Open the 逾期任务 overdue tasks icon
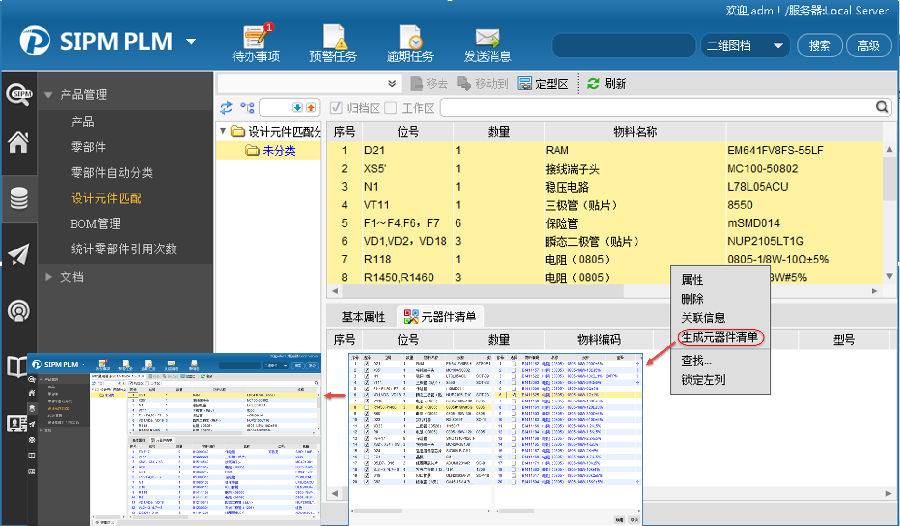The width and height of the screenshot is (900, 526). click(409, 43)
